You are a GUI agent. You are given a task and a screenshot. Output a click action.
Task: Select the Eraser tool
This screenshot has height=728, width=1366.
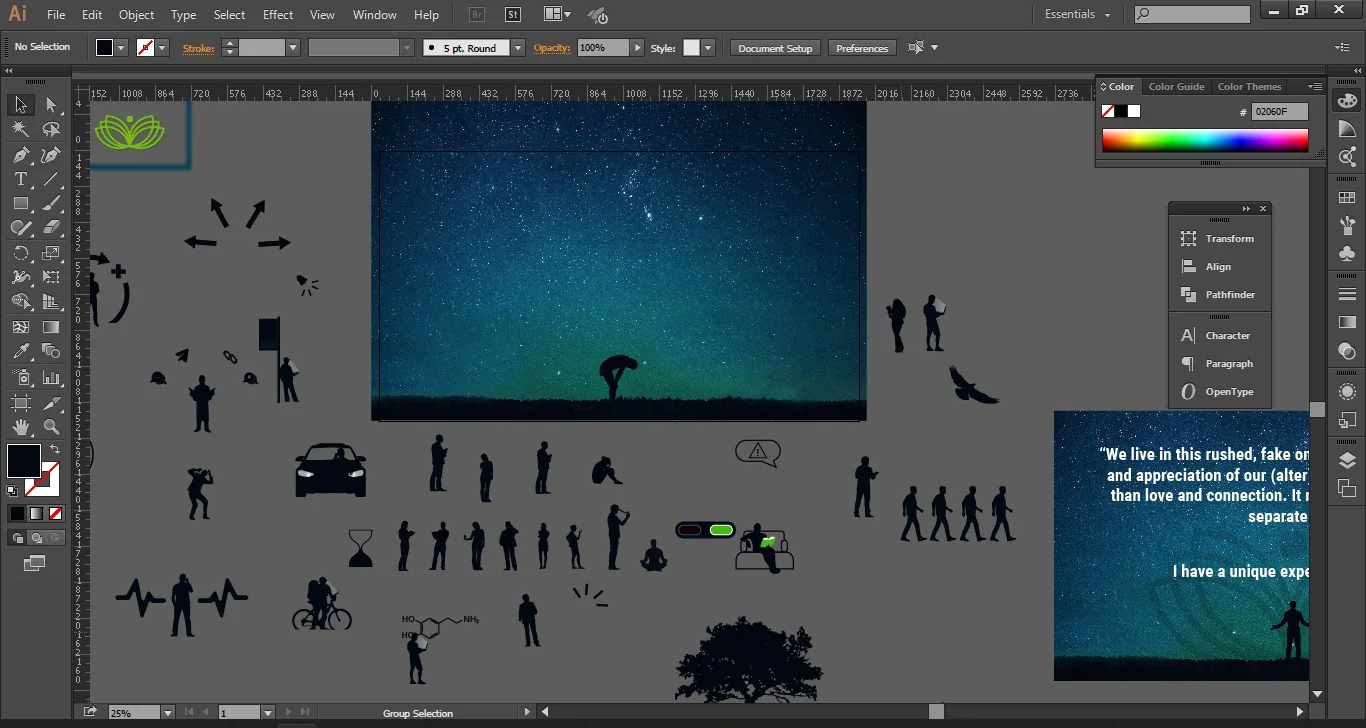pyautogui.click(x=51, y=228)
